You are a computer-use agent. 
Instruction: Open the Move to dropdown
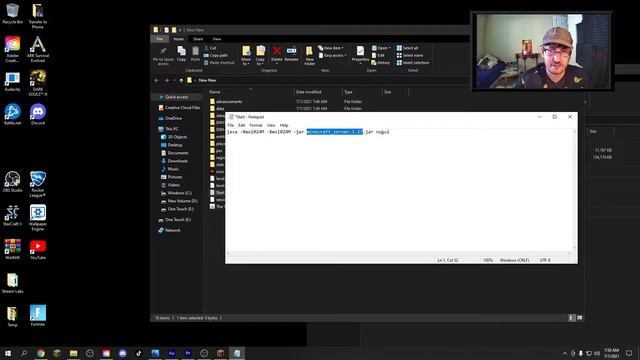point(246,56)
